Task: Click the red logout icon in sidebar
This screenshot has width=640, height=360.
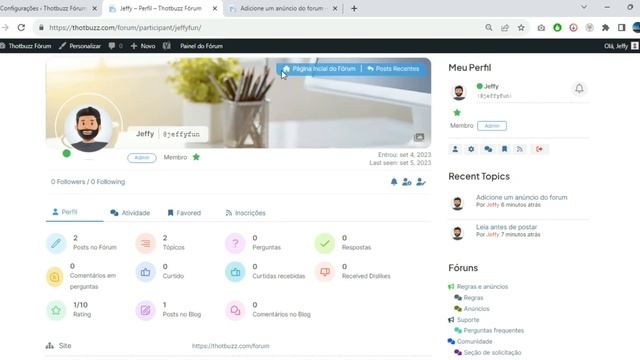Action: click(x=539, y=149)
